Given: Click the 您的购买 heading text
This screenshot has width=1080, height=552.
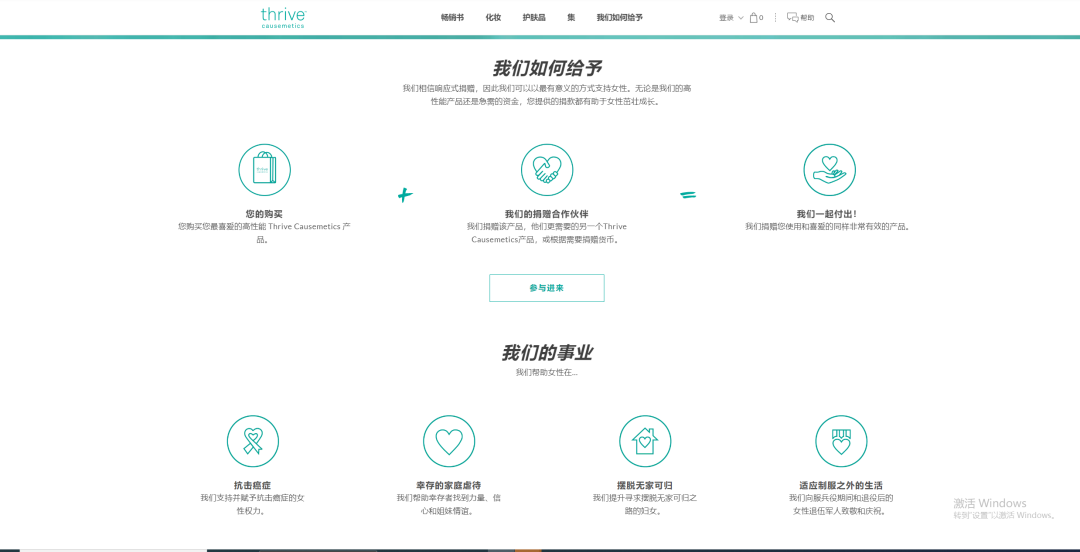Looking at the screenshot, I should point(264,214).
